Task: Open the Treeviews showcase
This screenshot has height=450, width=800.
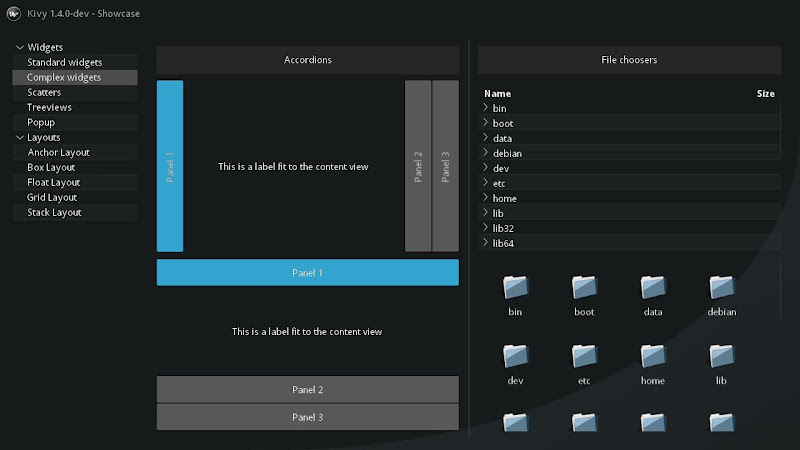Action: [75, 108]
